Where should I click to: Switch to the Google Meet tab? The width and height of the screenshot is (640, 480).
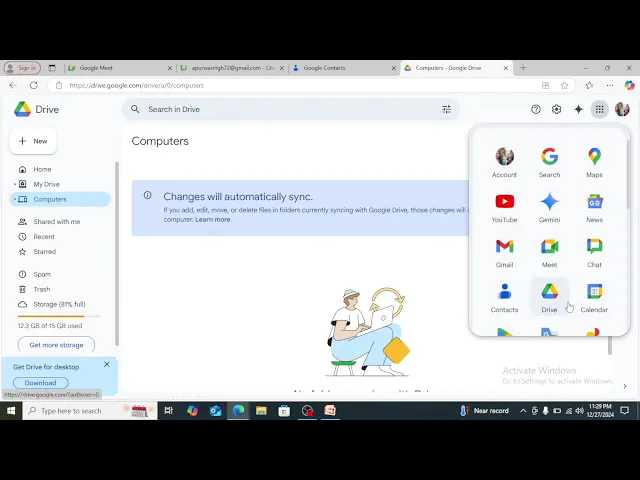121,68
